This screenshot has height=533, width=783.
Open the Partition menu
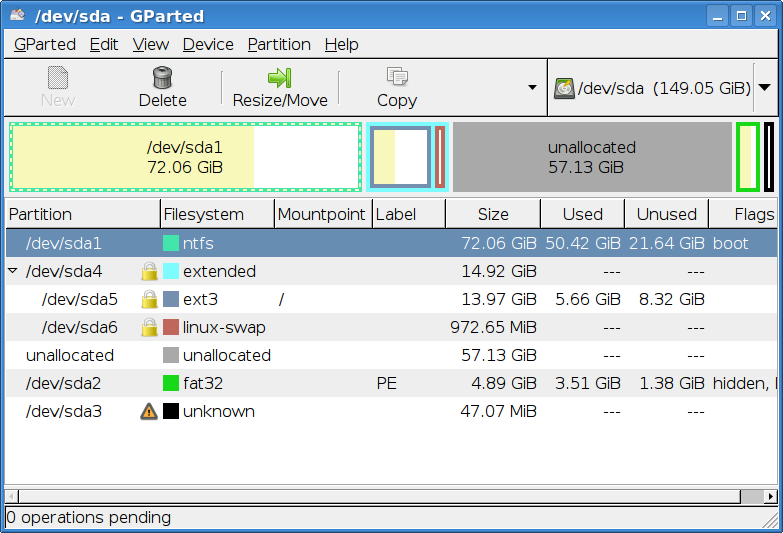click(279, 44)
